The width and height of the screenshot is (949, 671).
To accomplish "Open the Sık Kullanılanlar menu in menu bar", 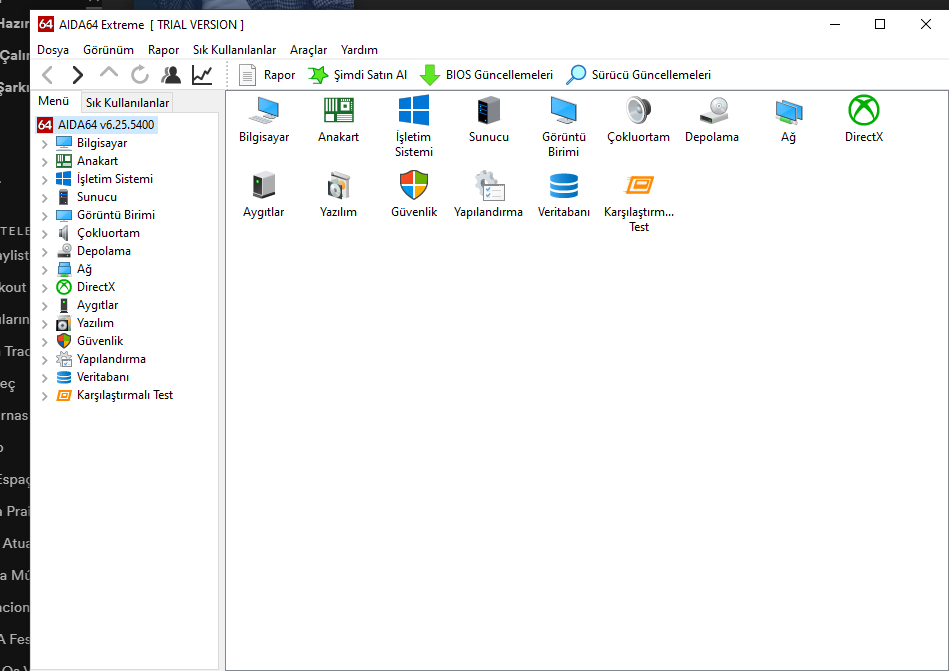I will (x=234, y=50).
